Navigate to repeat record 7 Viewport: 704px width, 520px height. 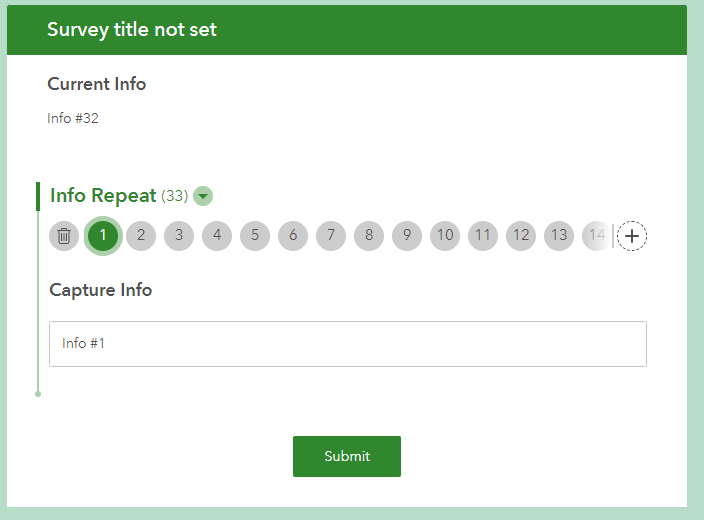click(331, 236)
